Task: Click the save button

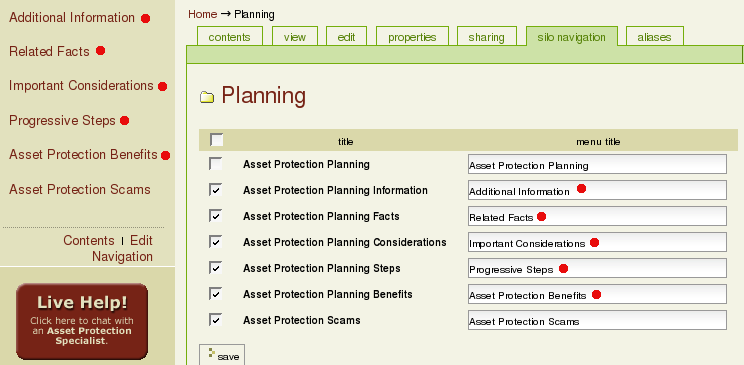Action: click(x=222, y=355)
